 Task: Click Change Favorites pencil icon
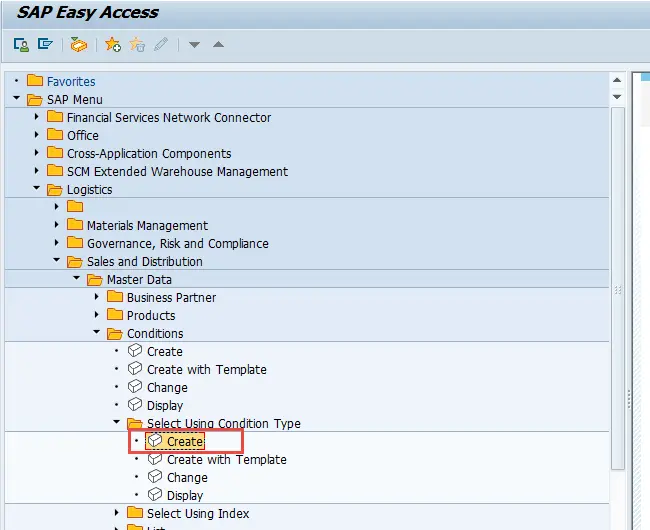tap(161, 44)
